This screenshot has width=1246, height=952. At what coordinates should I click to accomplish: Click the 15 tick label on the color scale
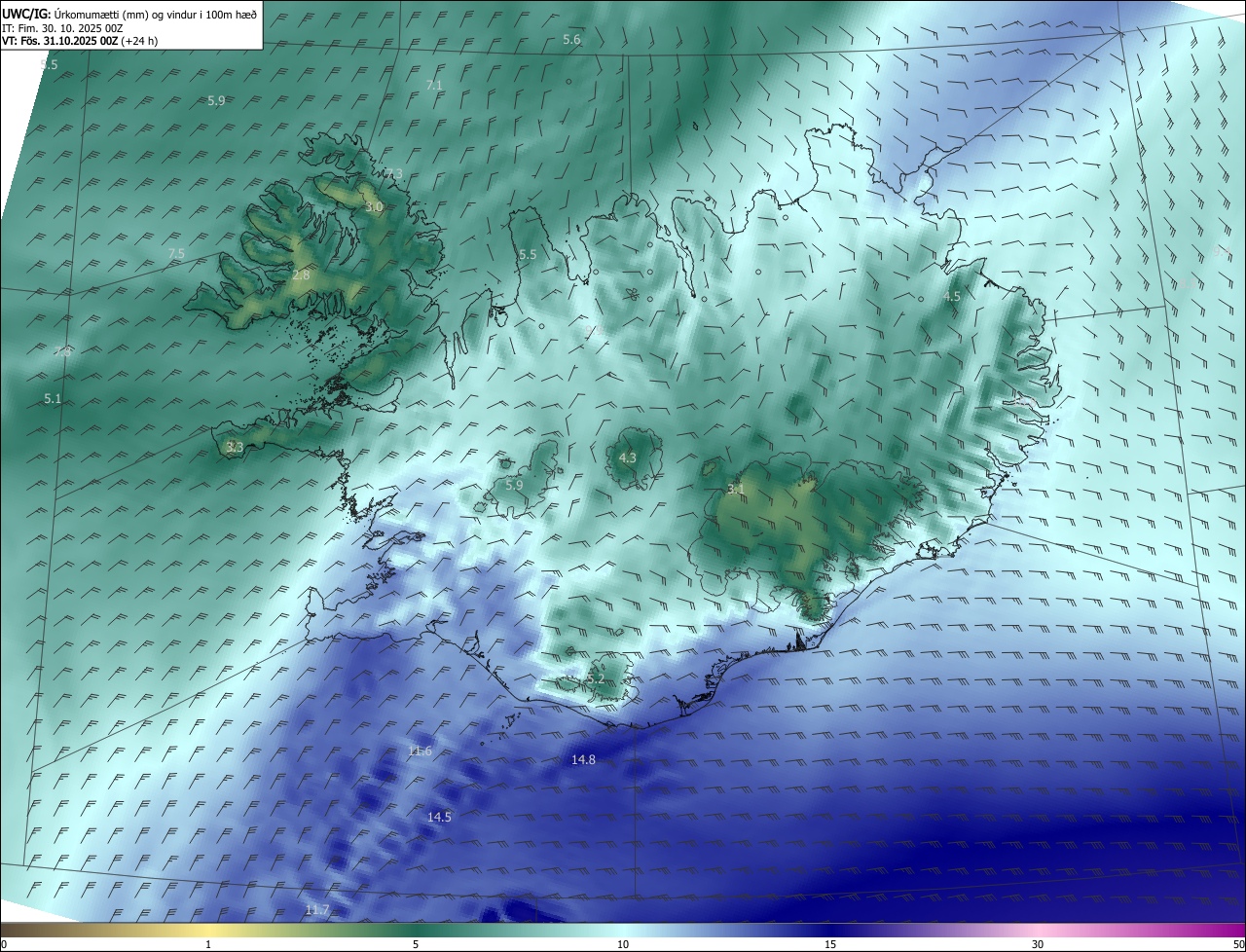(830, 944)
